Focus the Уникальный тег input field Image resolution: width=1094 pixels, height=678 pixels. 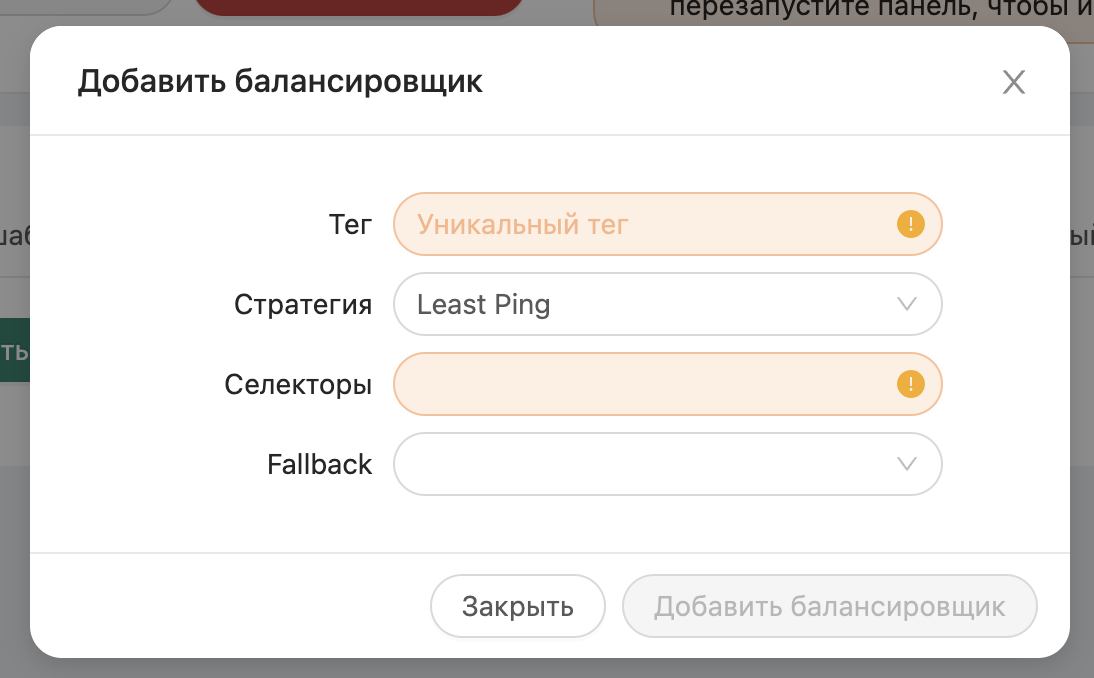click(668, 224)
